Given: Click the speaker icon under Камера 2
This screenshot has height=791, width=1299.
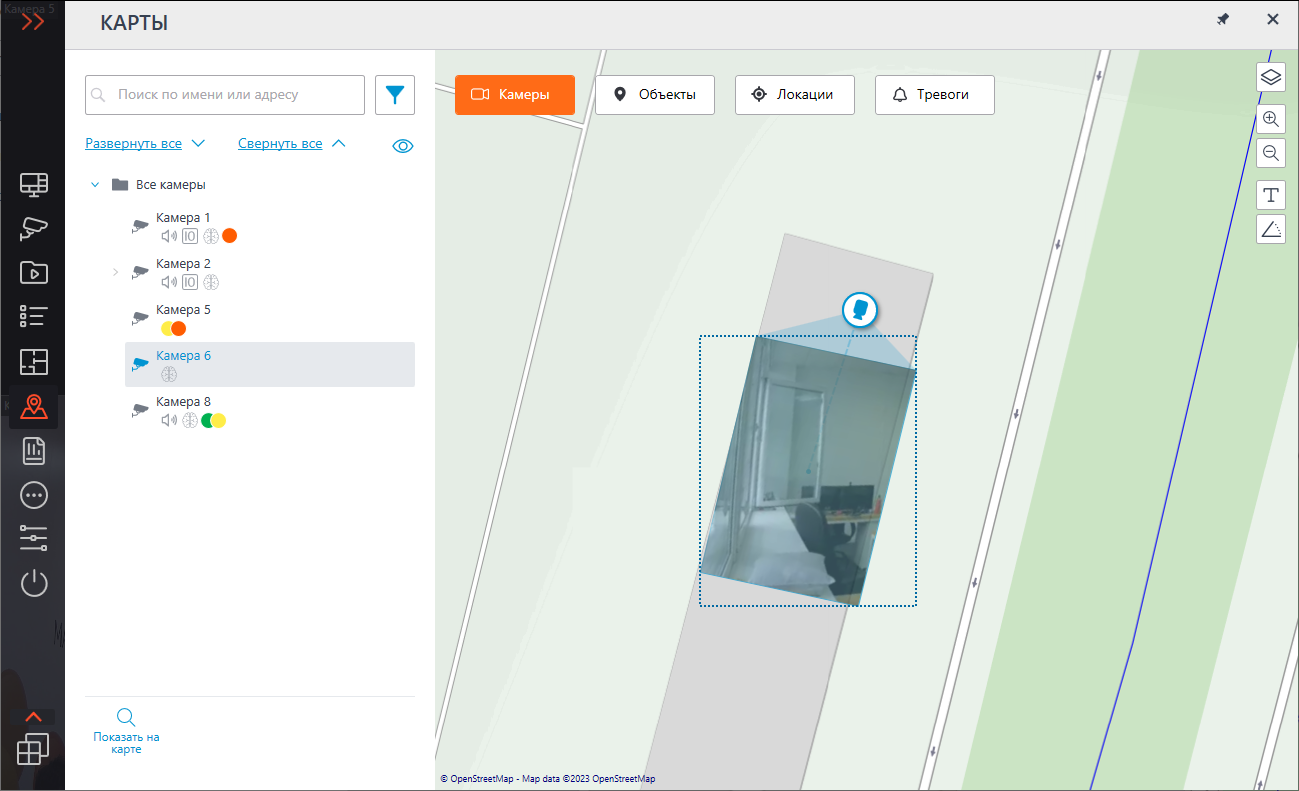Looking at the screenshot, I should (x=169, y=282).
